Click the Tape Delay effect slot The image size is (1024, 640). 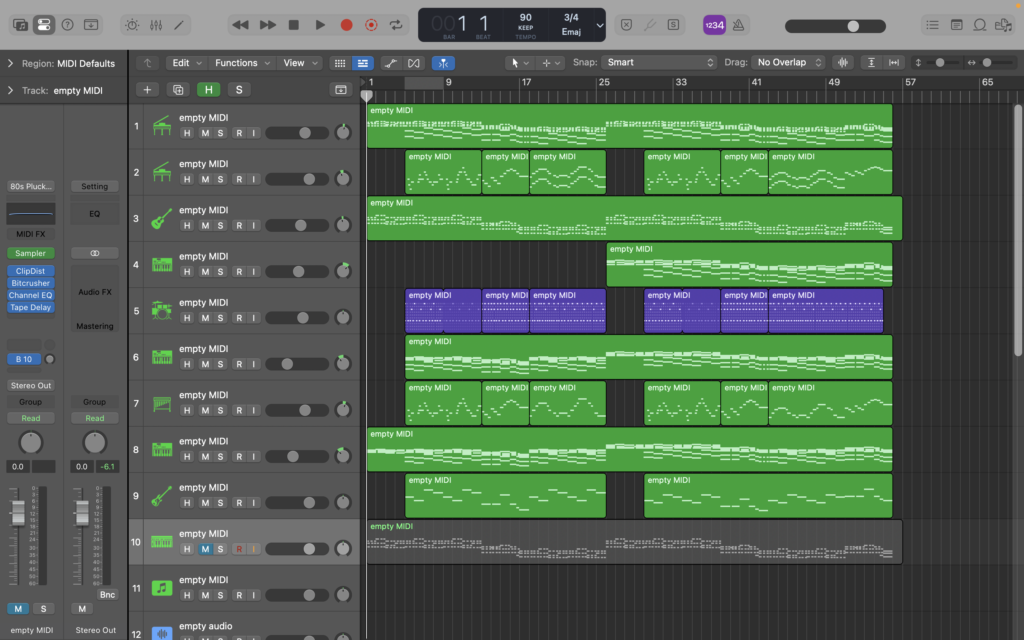[31, 307]
